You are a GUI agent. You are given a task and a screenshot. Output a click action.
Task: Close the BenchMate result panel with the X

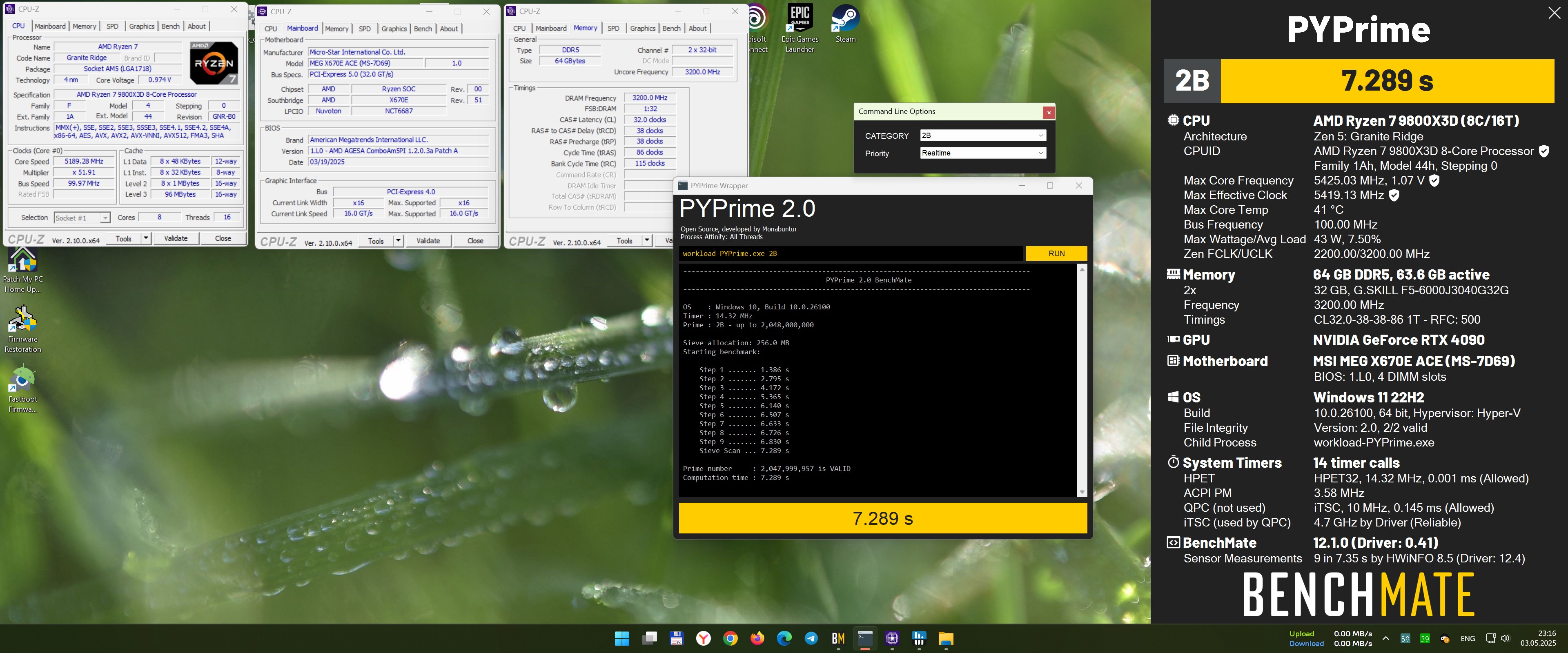tap(1554, 13)
